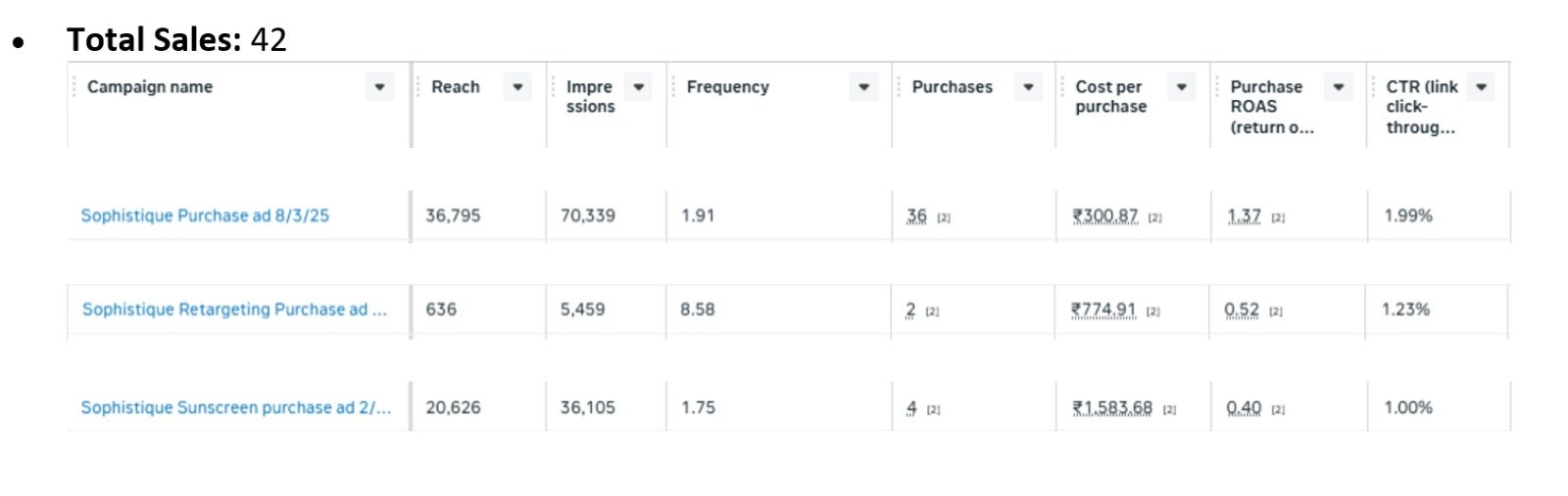Open the Frequency column dropdown arrow
Screen dimensions: 1568x496
pyautogui.click(x=863, y=87)
